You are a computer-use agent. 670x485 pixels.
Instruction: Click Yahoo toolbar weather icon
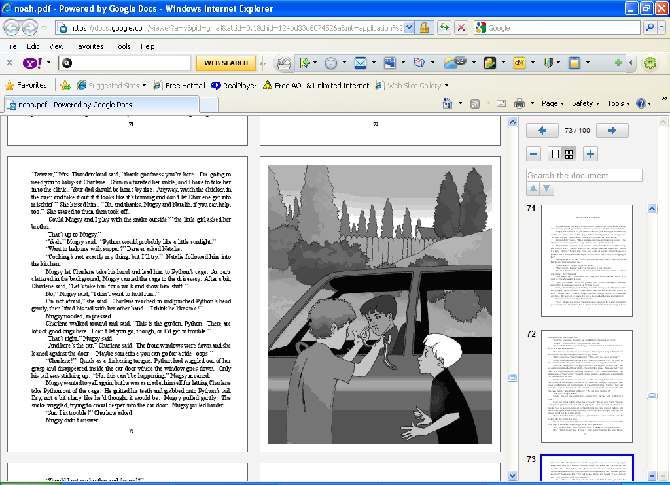[455, 63]
